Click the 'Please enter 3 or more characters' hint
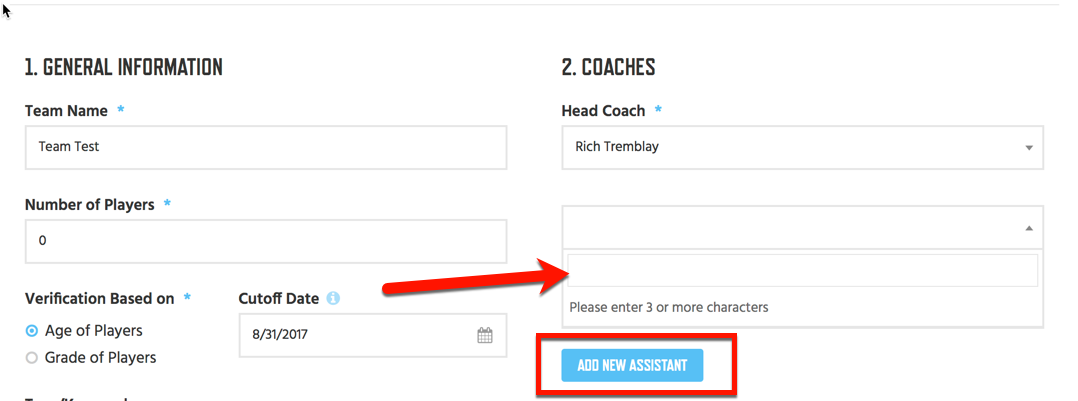1078x401 pixels. 669,307
